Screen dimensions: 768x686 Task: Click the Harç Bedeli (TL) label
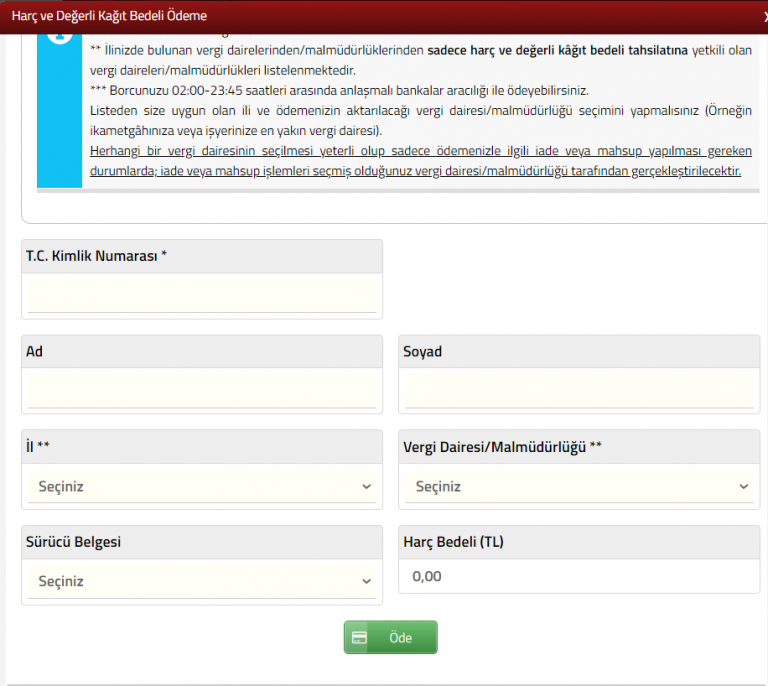tap(453, 541)
